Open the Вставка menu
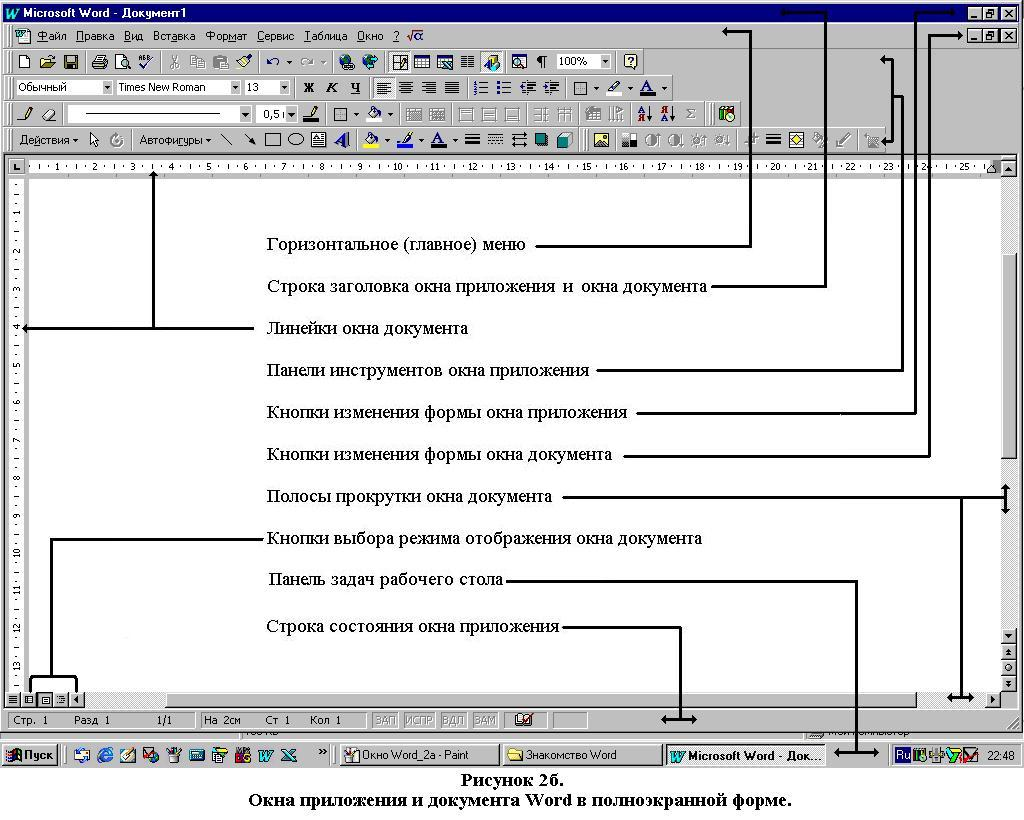 pos(174,37)
